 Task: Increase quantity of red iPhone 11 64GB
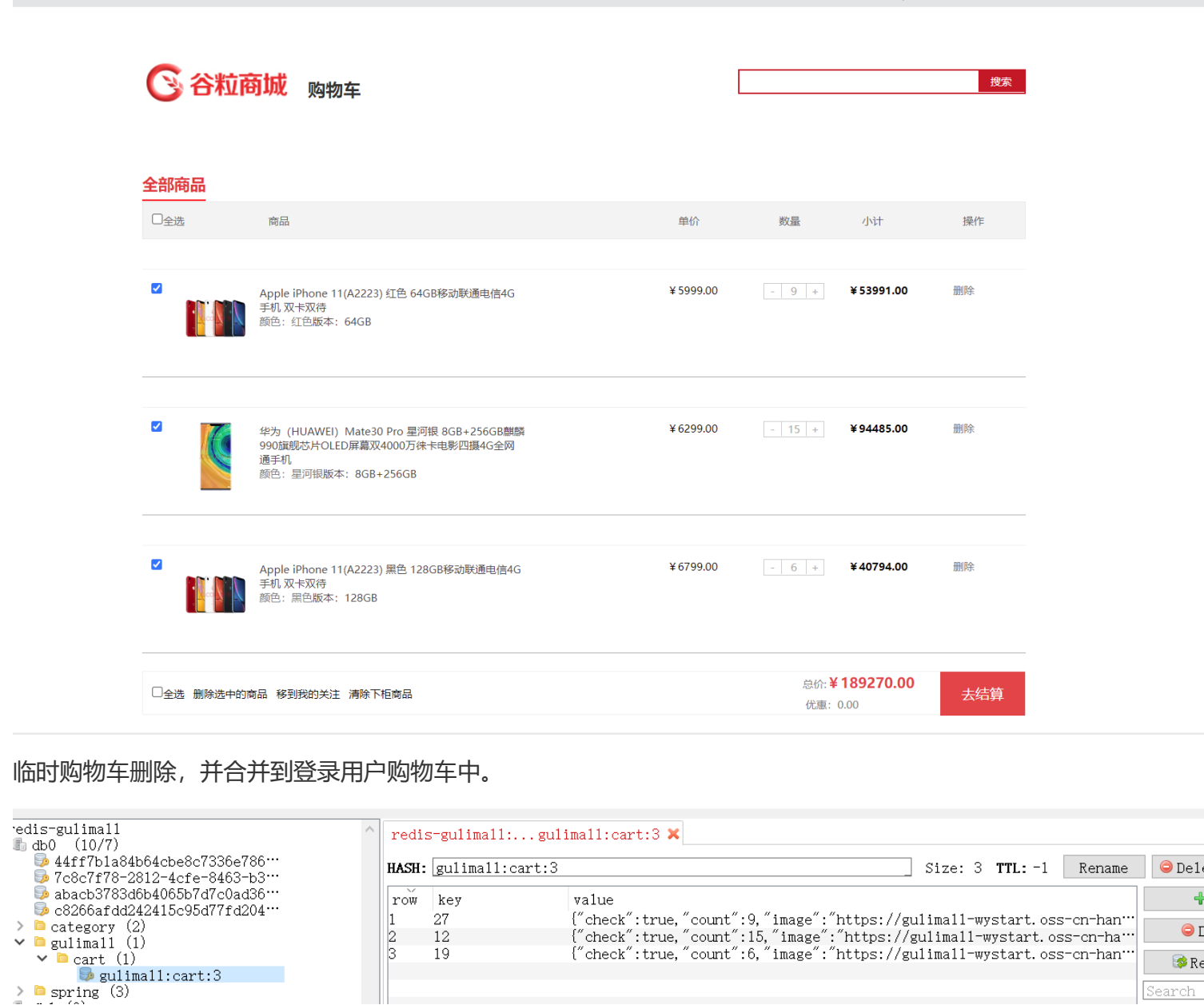tap(815, 291)
